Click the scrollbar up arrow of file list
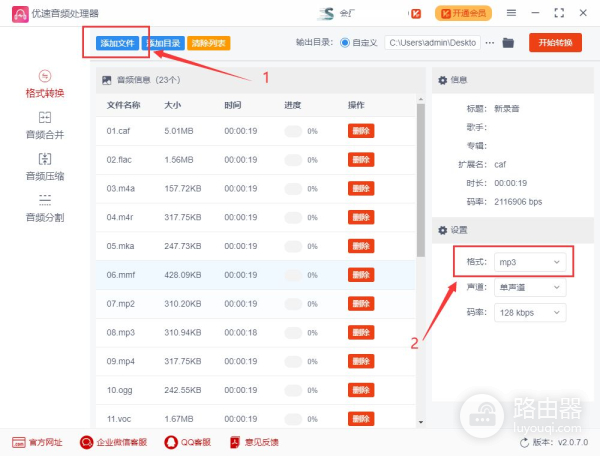Screen dimensions: 600x456 pos(421,99)
